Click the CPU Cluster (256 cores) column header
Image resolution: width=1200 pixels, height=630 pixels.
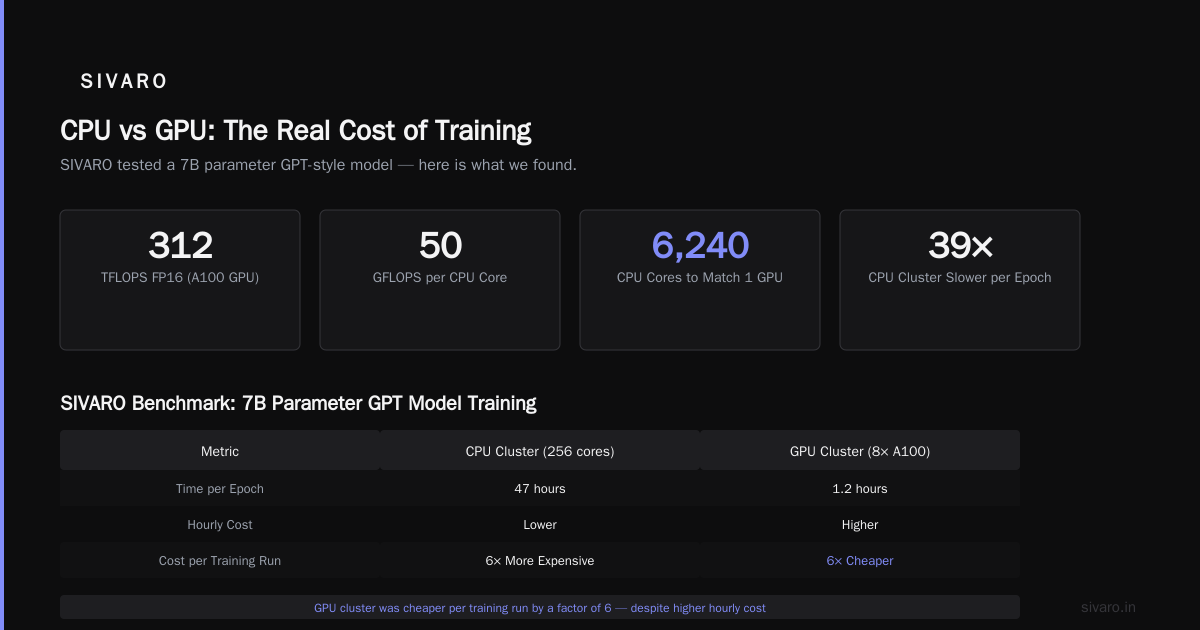click(540, 451)
